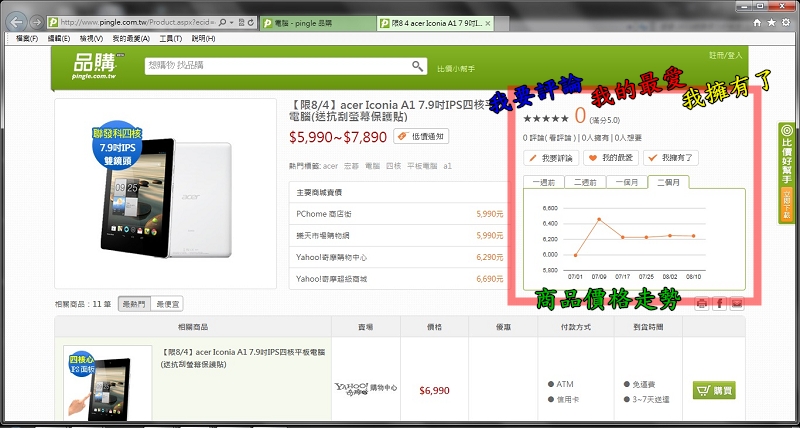Screen dimensions: 800x428
Task: Select the 一個月 chart tab
Action: click(x=627, y=182)
